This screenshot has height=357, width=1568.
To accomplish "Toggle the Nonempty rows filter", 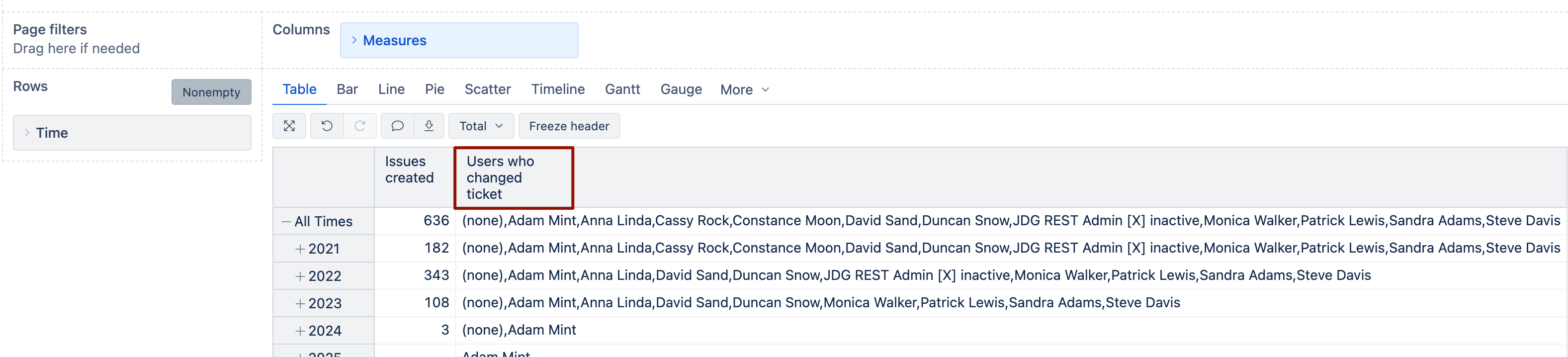I will click(x=211, y=92).
